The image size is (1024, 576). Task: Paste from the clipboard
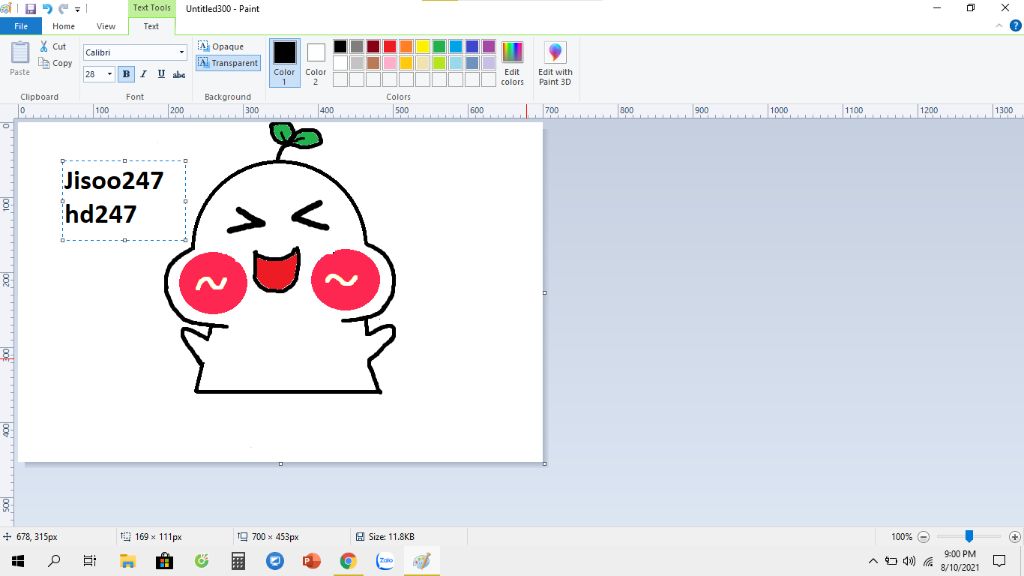pos(20,58)
